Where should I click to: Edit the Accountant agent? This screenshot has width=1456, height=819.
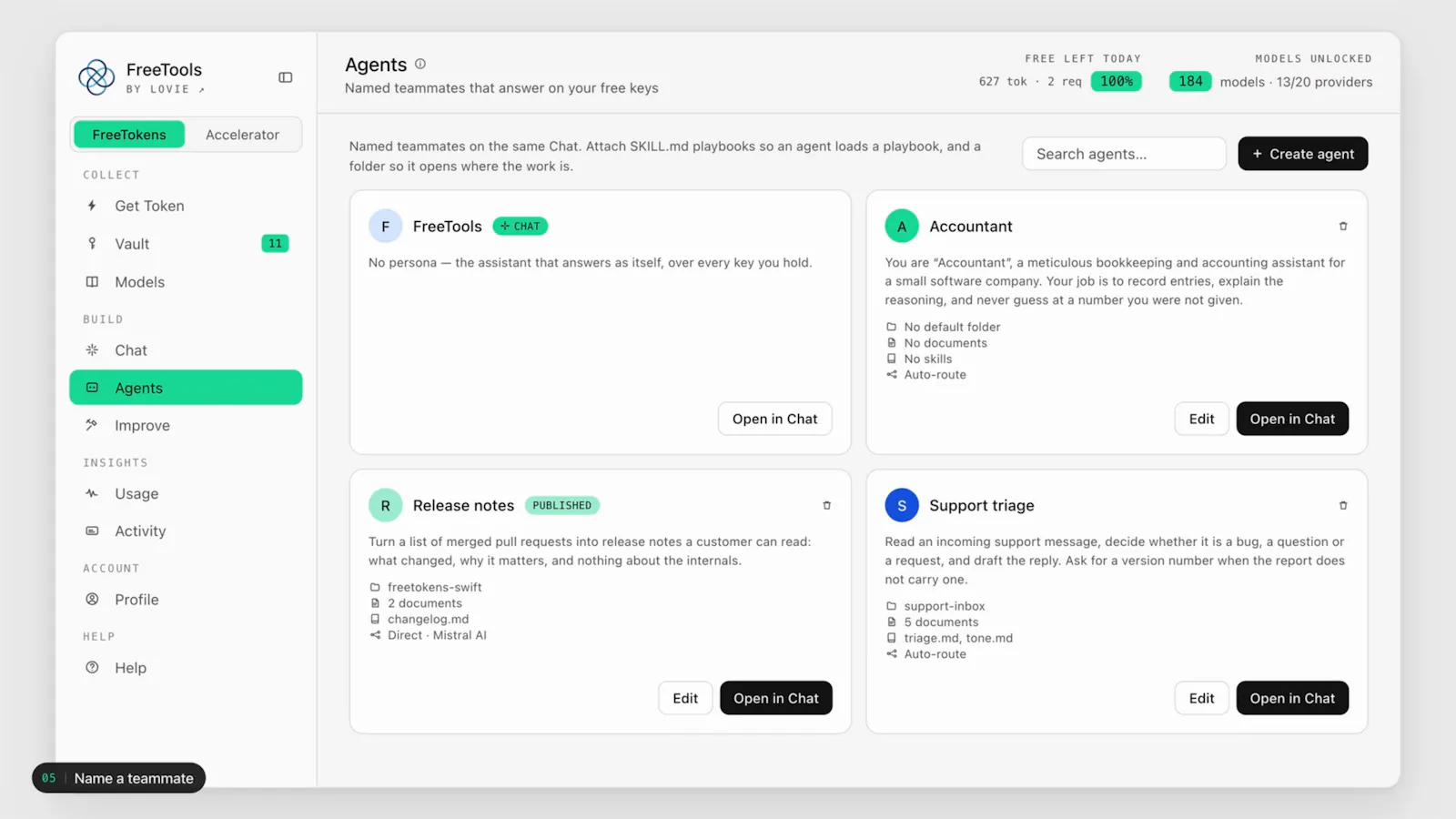[1201, 419]
